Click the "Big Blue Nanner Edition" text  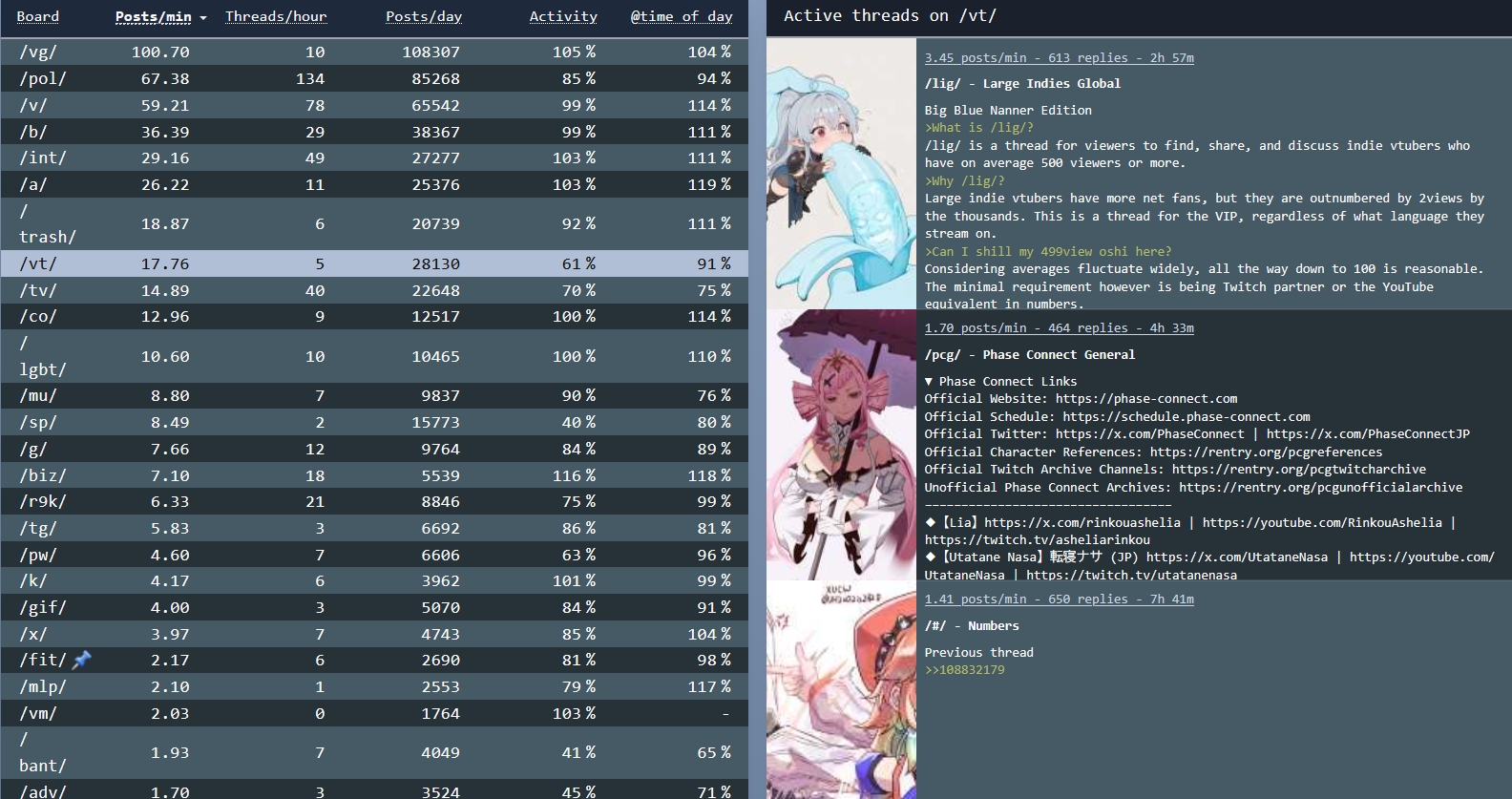1008,111
